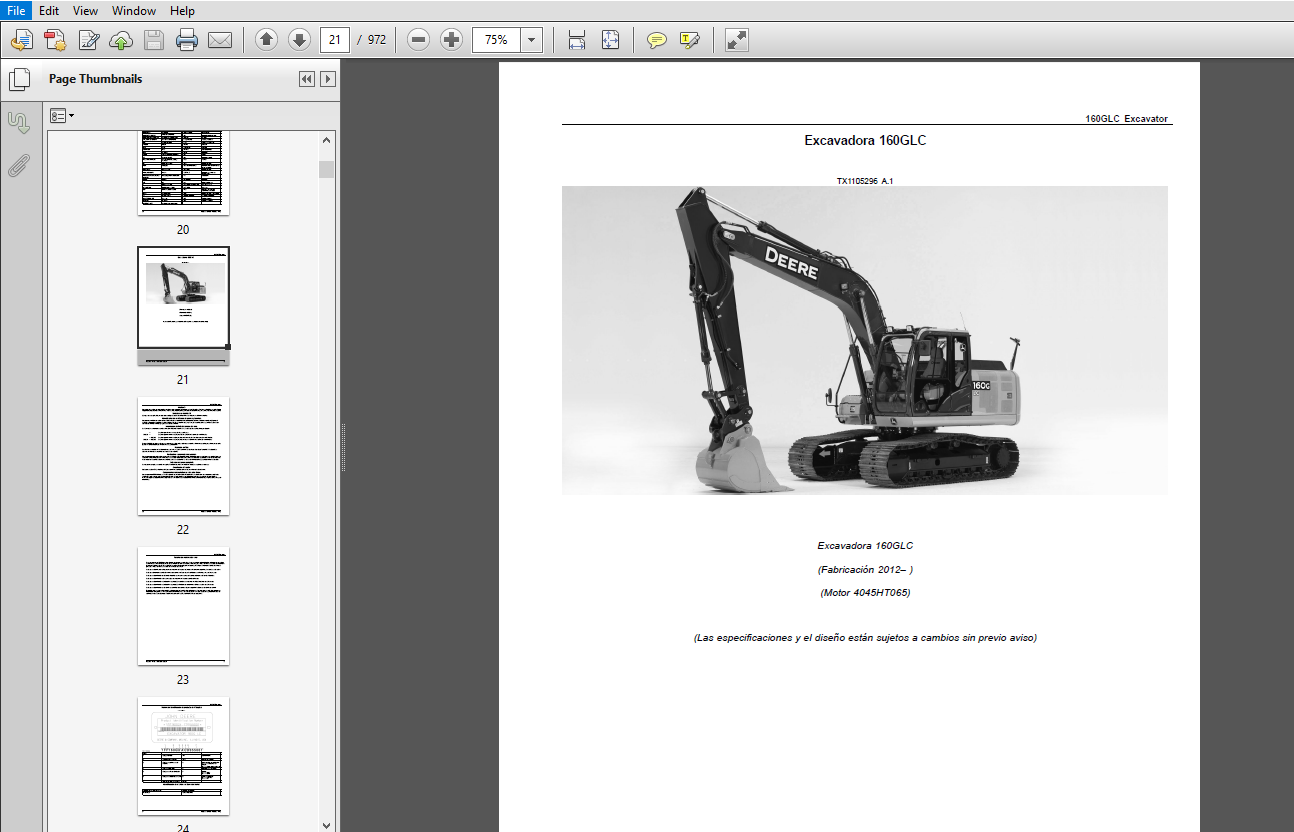Go to next page with down arrow
This screenshot has height=832, width=1294.
[x=299, y=40]
